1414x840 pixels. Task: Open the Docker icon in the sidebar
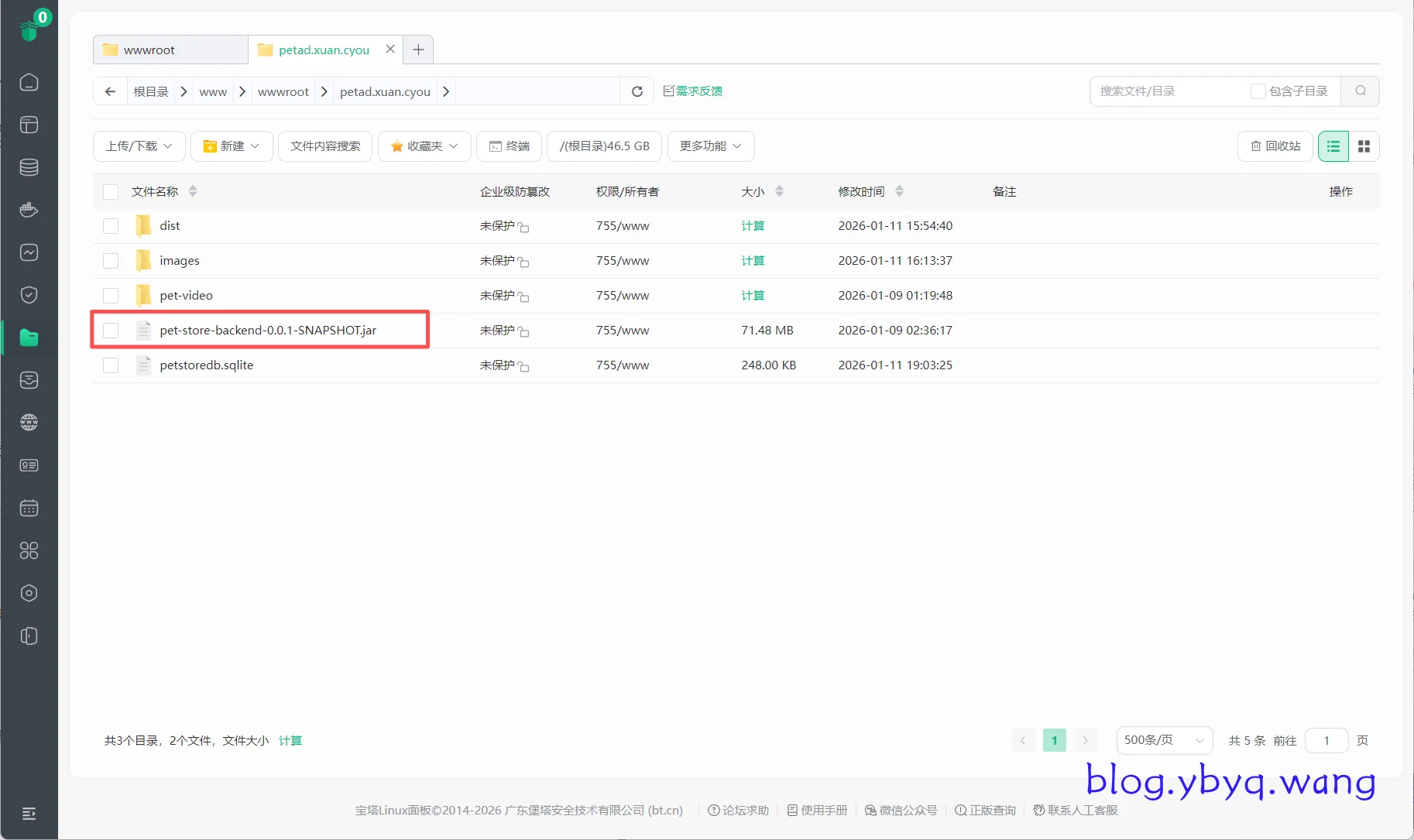[29, 210]
